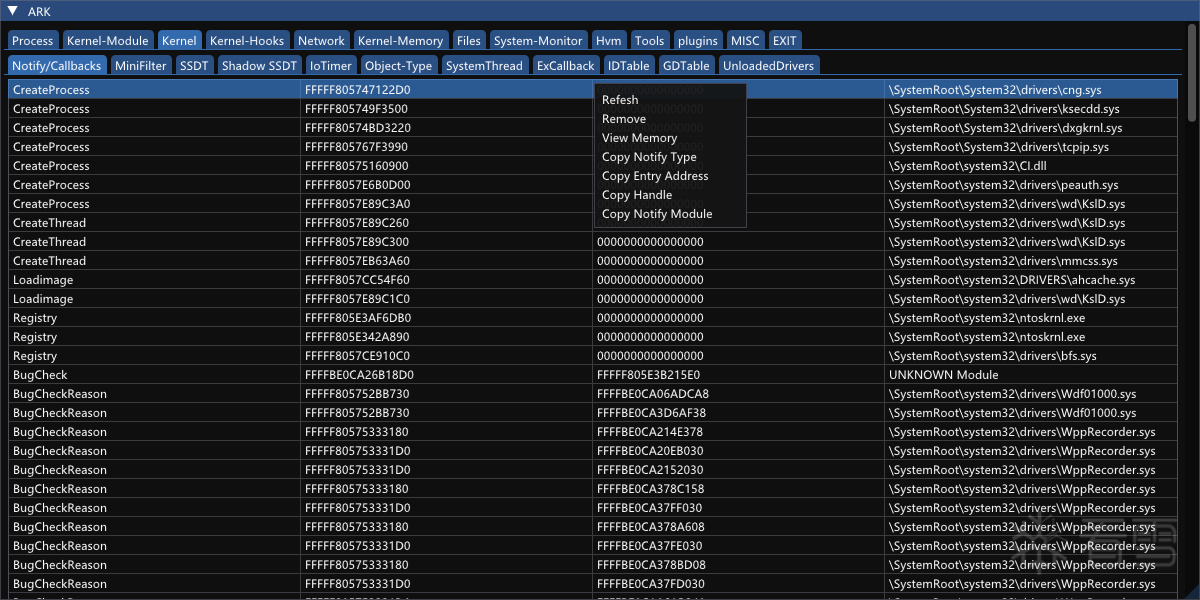Click handle FFFFBE0CA37FD030
This screenshot has width=1200, height=600.
pos(650,584)
